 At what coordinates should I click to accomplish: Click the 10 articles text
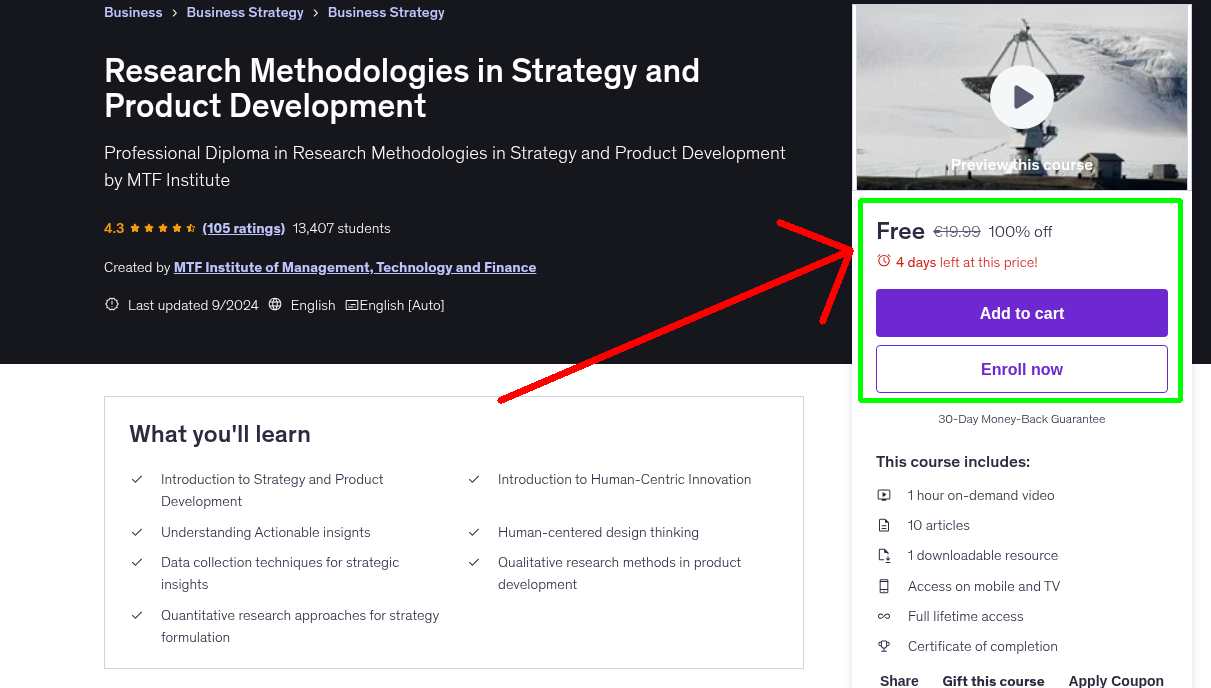(939, 525)
